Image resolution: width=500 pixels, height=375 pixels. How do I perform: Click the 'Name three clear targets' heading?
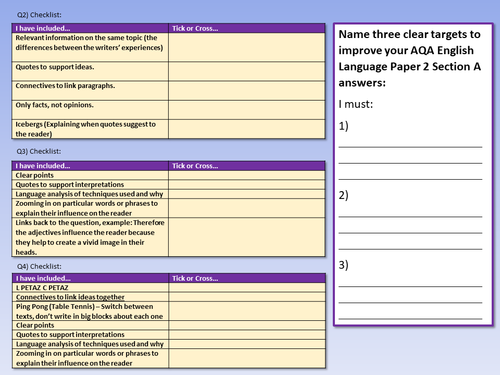pos(410,58)
